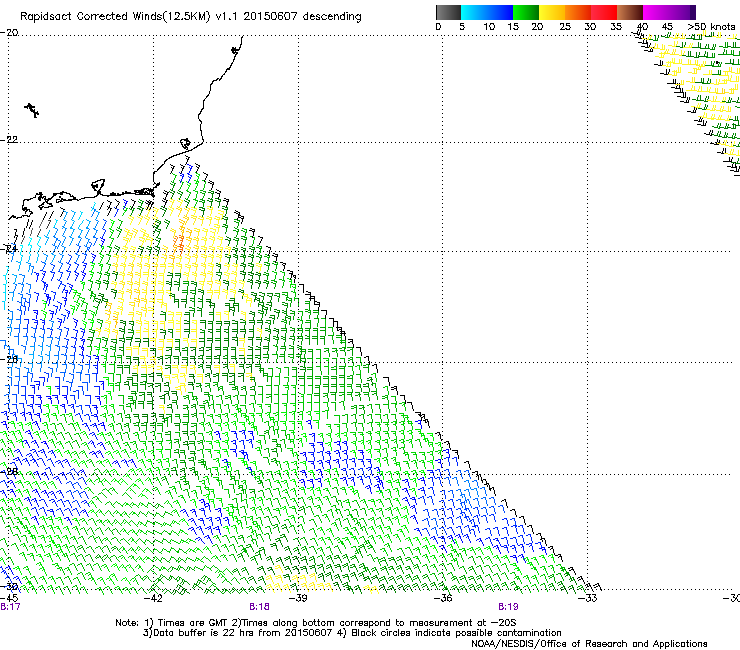The height and width of the screenshot is (650, 740).
Task: Click the gray 0-5 knots legend swatch
Action: point(448,12)
